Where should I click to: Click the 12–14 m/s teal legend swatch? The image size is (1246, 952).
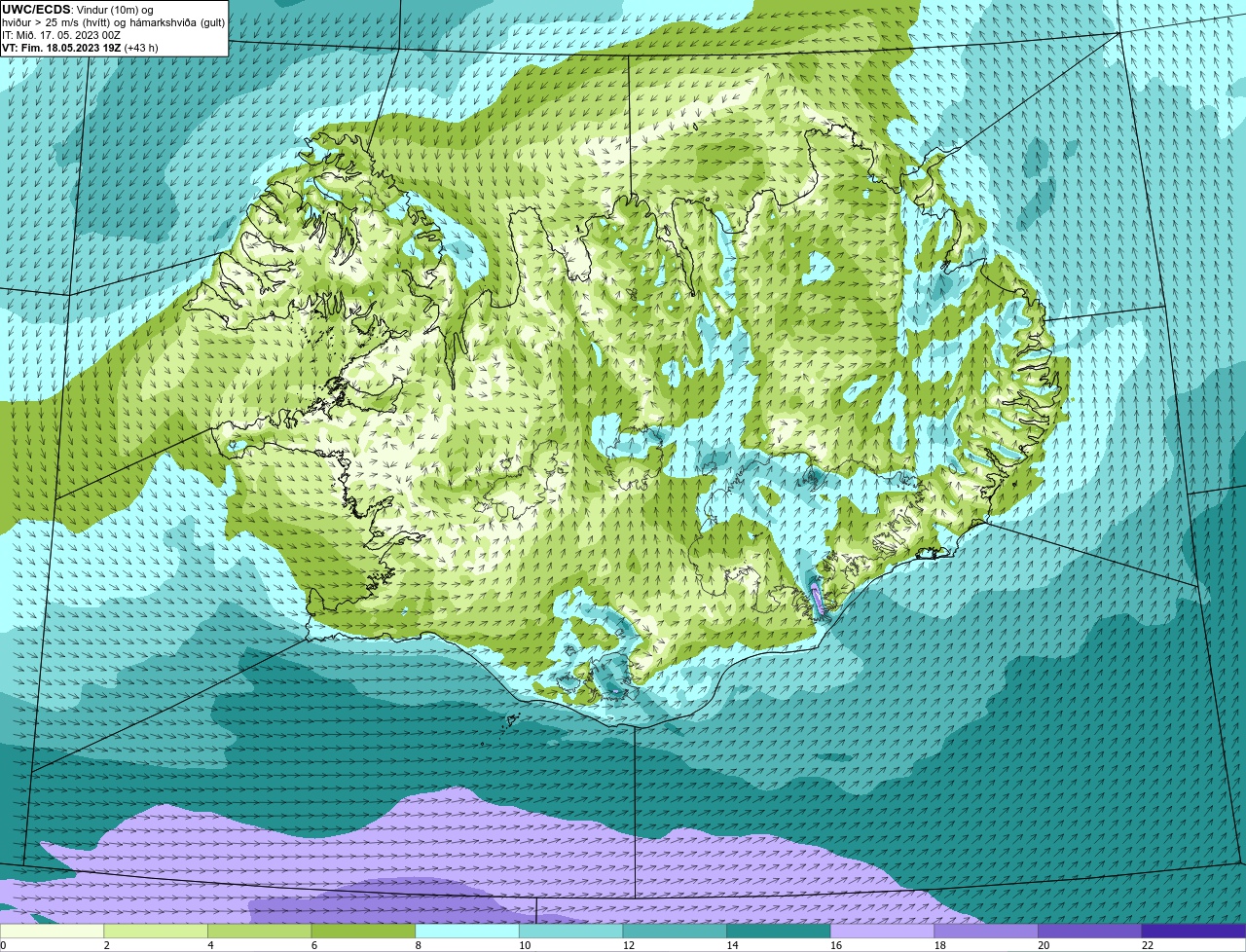coord(675,931)
